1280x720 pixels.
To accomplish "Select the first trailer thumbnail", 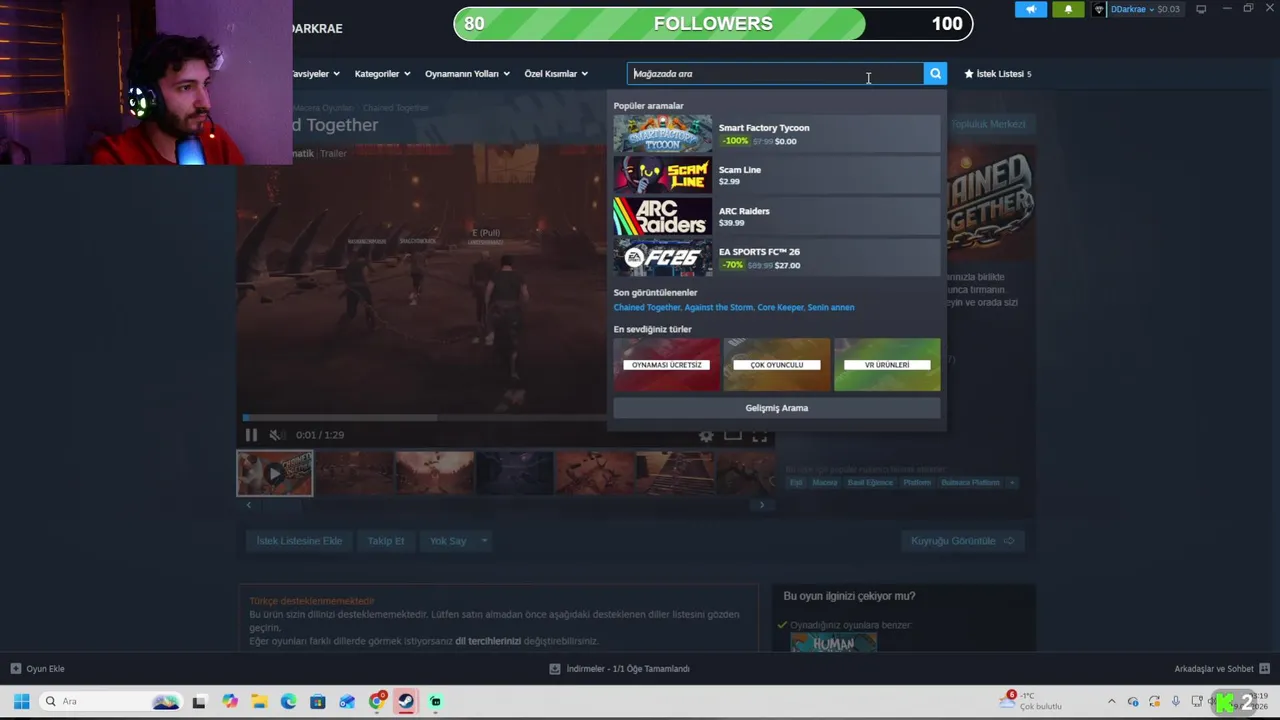I will (274, 473).
